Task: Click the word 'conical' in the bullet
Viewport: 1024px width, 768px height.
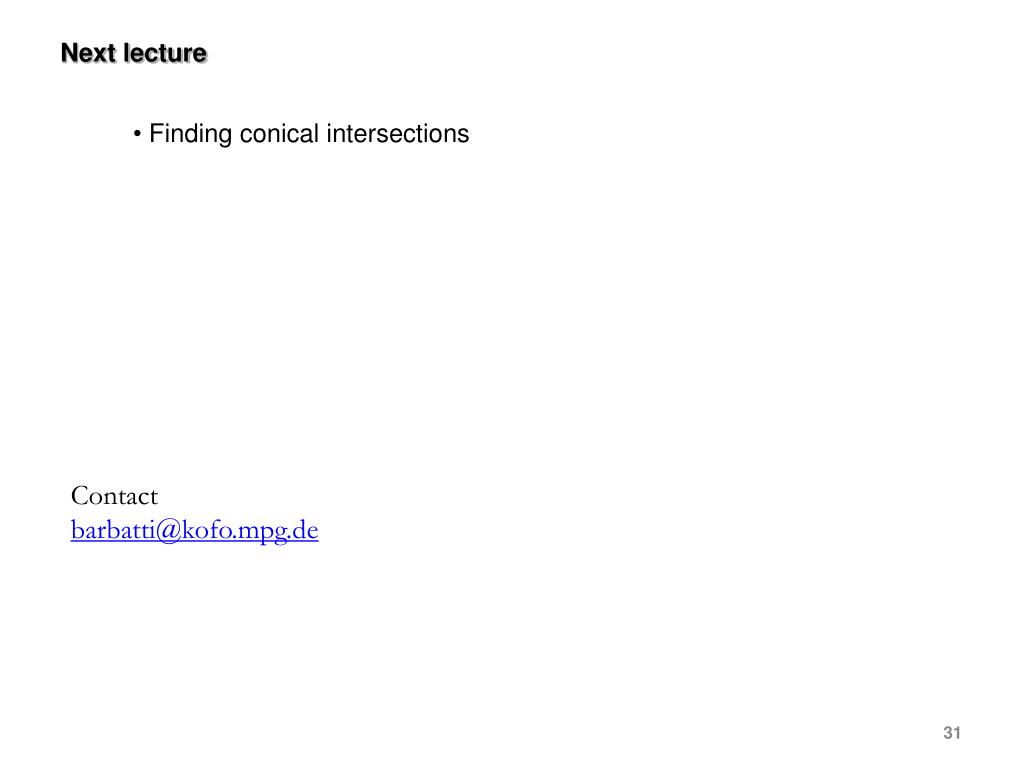Action: coord(279,134)
